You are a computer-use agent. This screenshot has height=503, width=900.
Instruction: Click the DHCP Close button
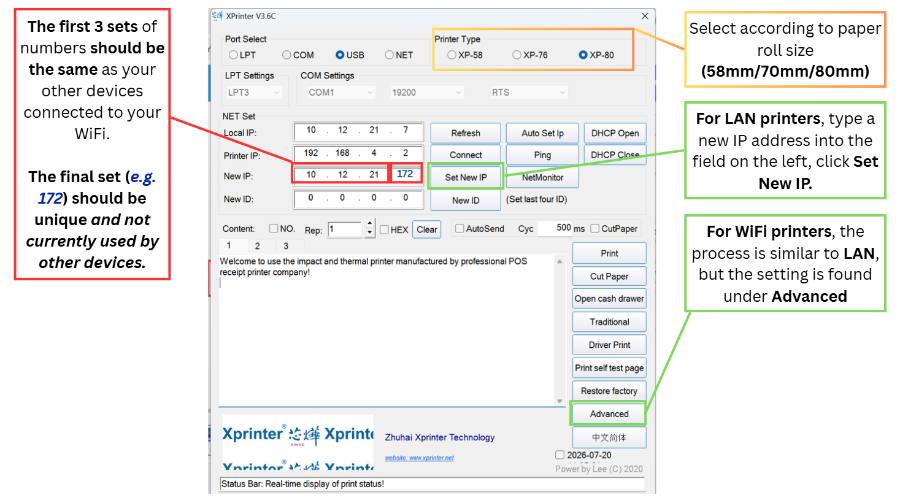(x=615, y=155)
